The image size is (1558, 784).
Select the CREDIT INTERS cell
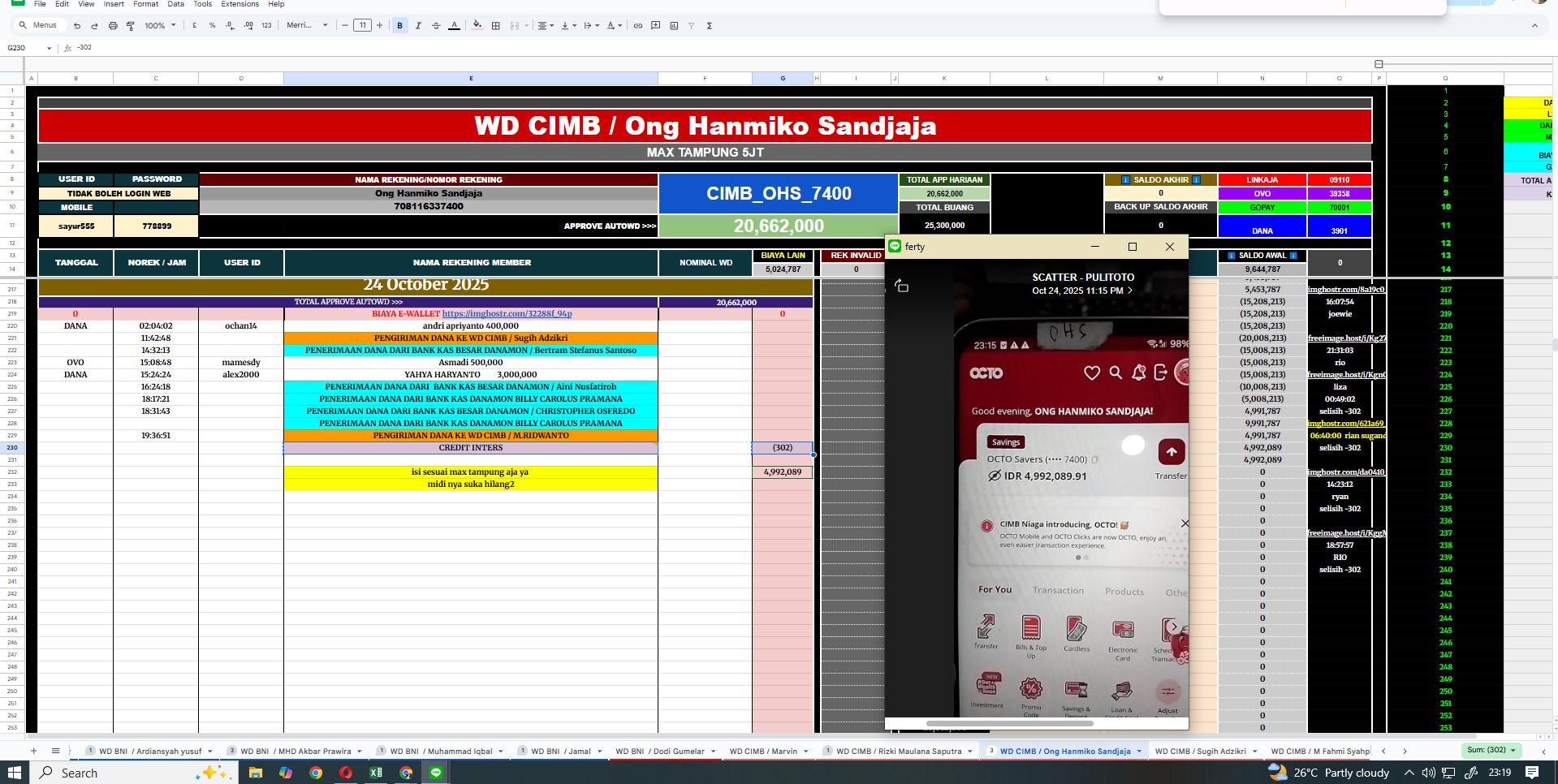(x=471, y=448)
